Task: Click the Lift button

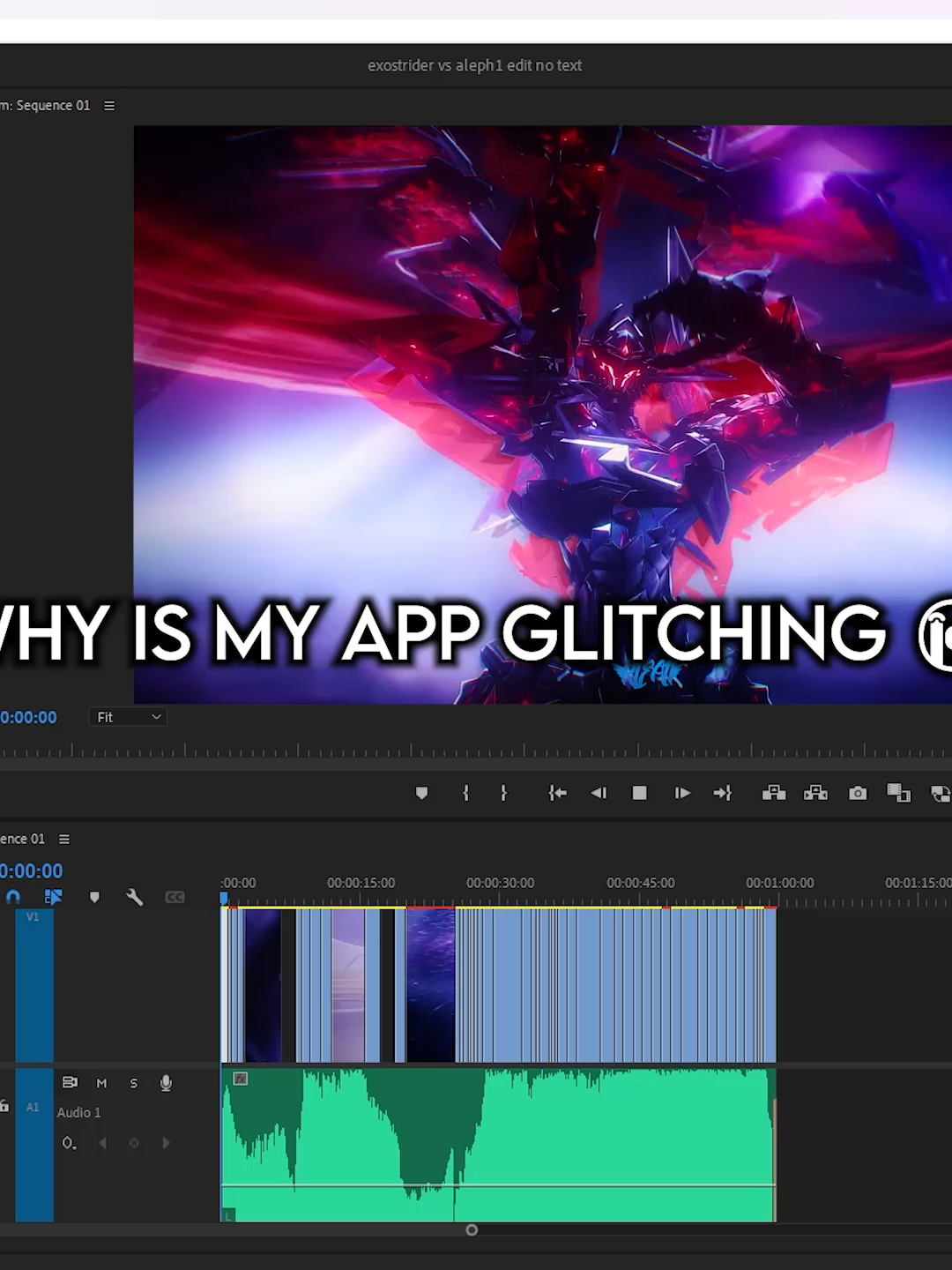Action: pos(774,793)
